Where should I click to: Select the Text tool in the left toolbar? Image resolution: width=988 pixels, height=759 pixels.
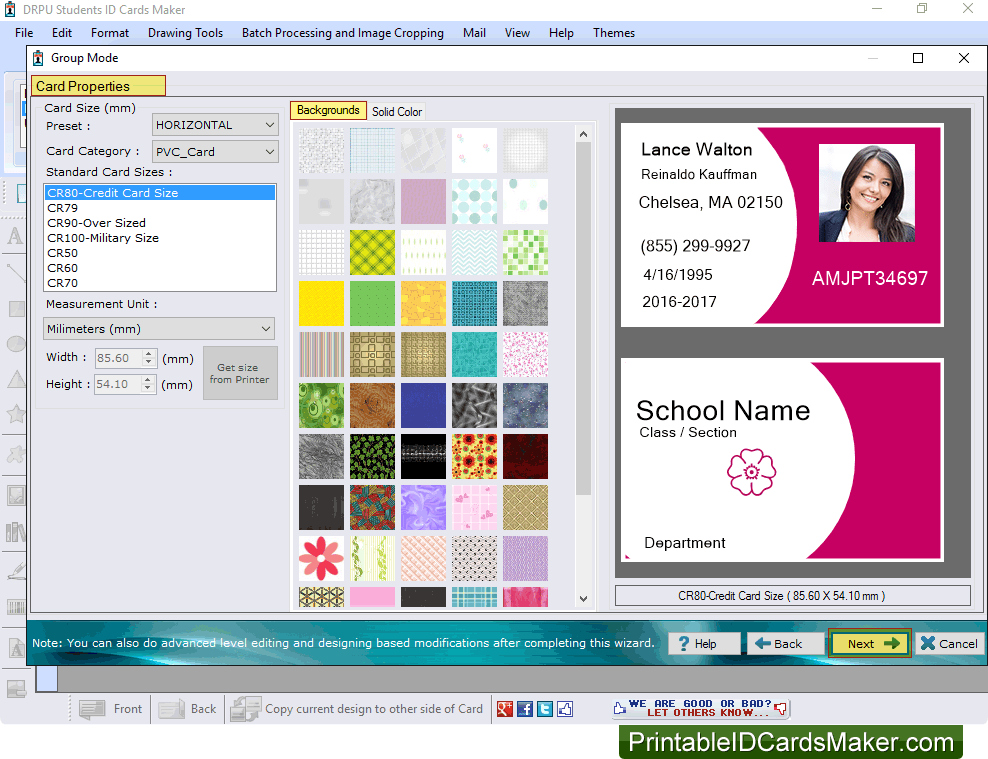[x=16, y=237]
